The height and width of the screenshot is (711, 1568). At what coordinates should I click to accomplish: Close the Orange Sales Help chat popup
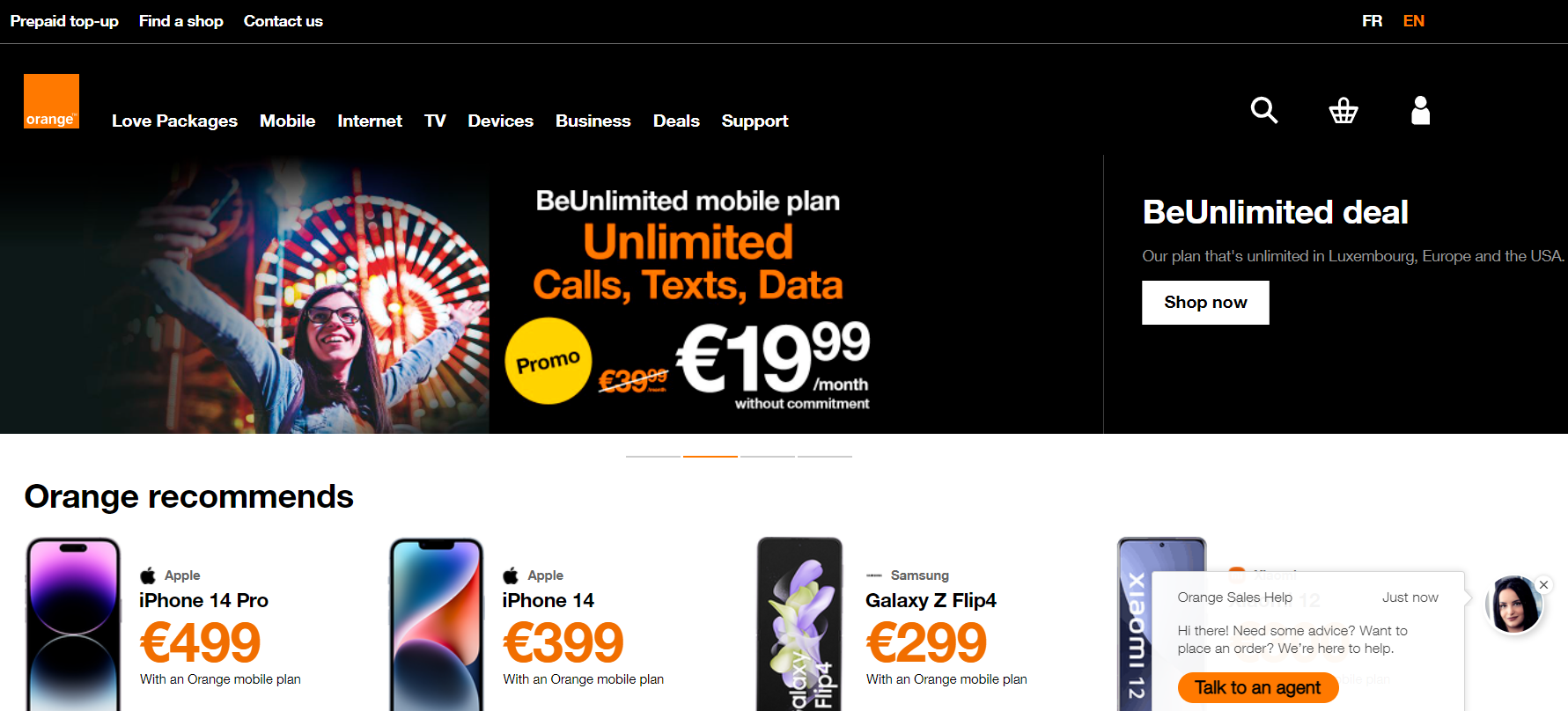point(1543,584)
